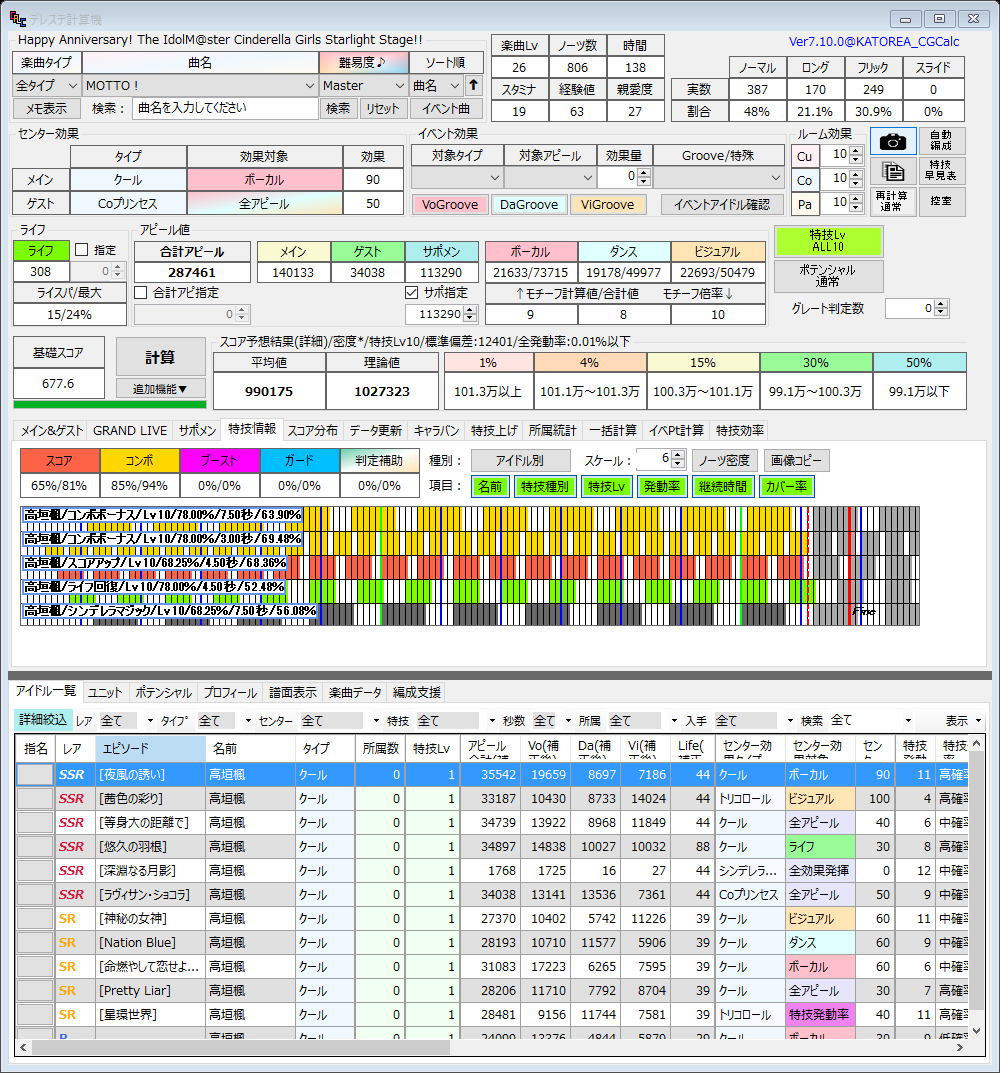Increase the Cu room effect stepper
Viewport: 1000px width, 1073px height.
coord(856,152)
